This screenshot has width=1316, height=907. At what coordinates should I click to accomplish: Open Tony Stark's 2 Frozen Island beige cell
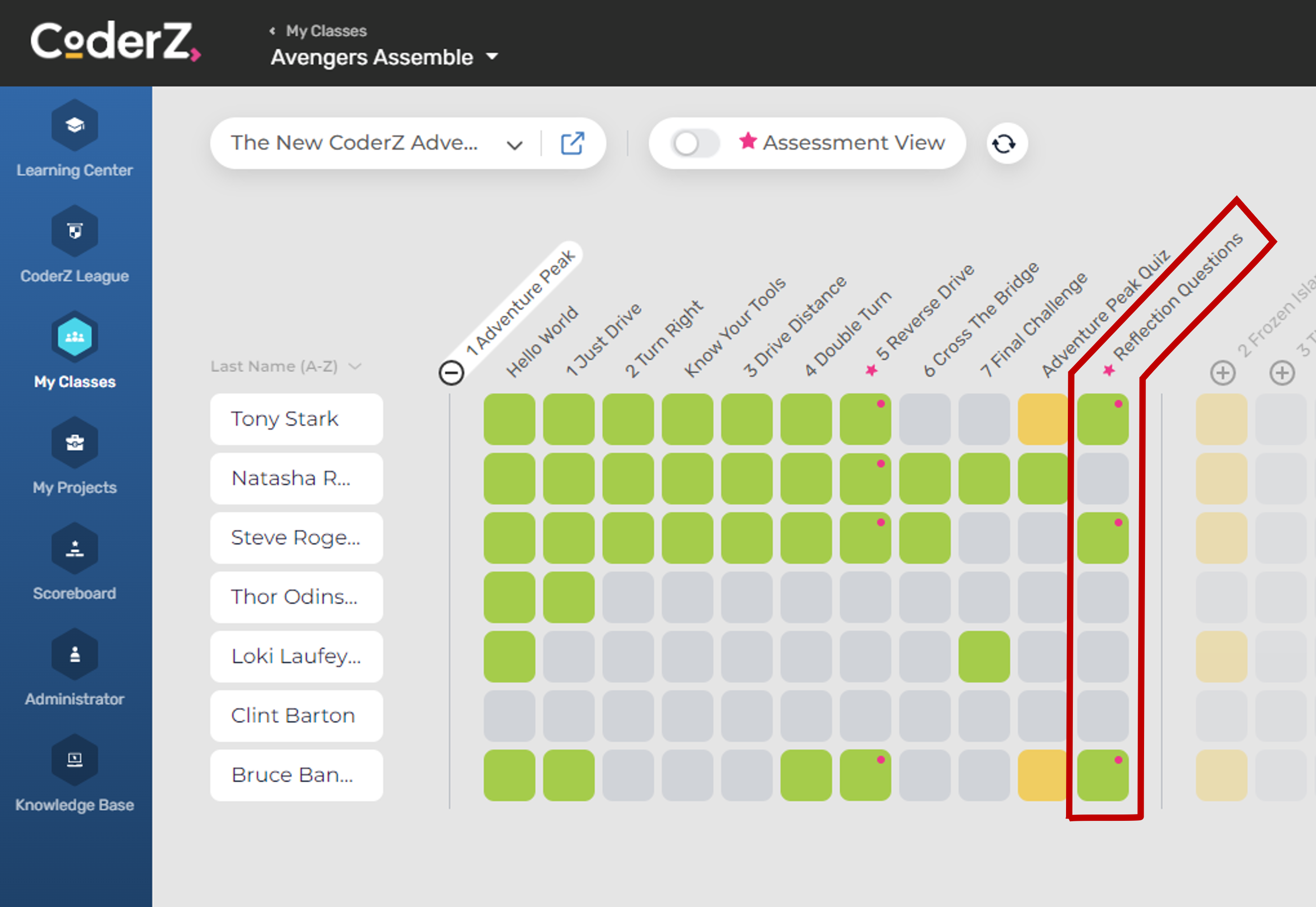(x=1222, y=419)
